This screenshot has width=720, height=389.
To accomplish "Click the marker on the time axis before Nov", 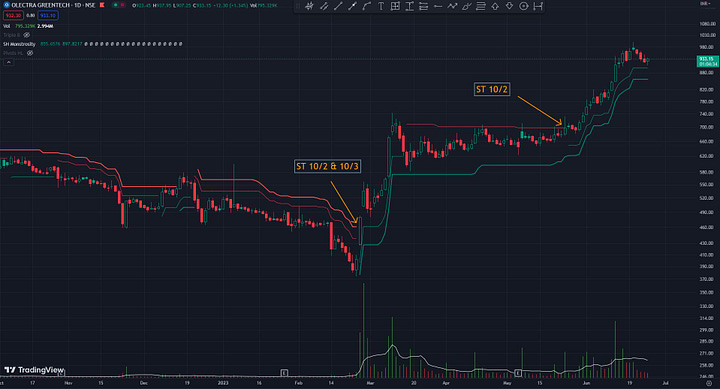I will 61,373.
